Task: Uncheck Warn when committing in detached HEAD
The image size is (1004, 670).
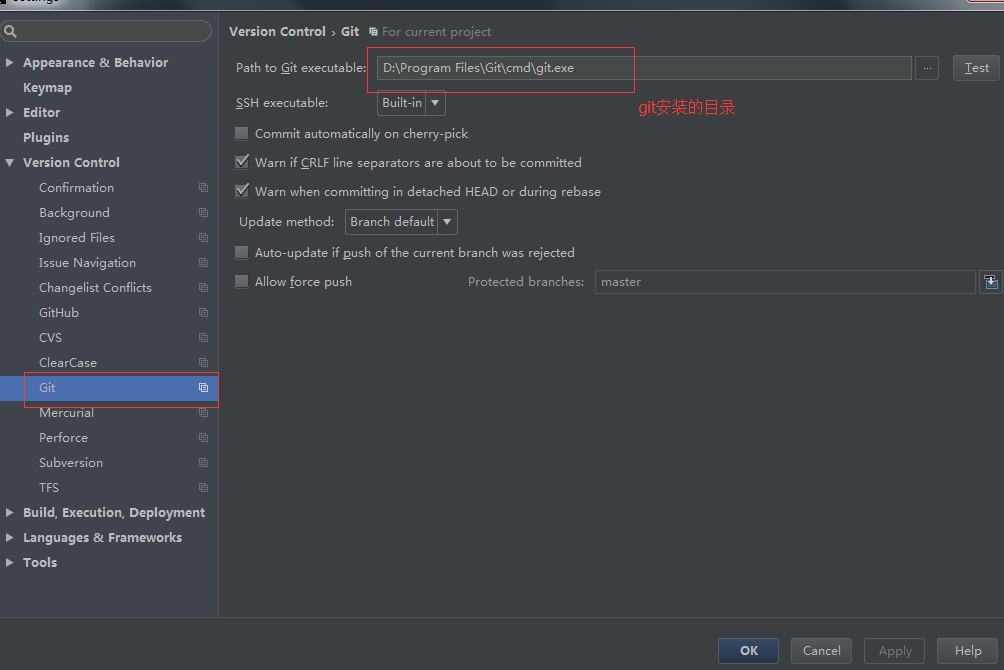Action: tap(241, 191)
